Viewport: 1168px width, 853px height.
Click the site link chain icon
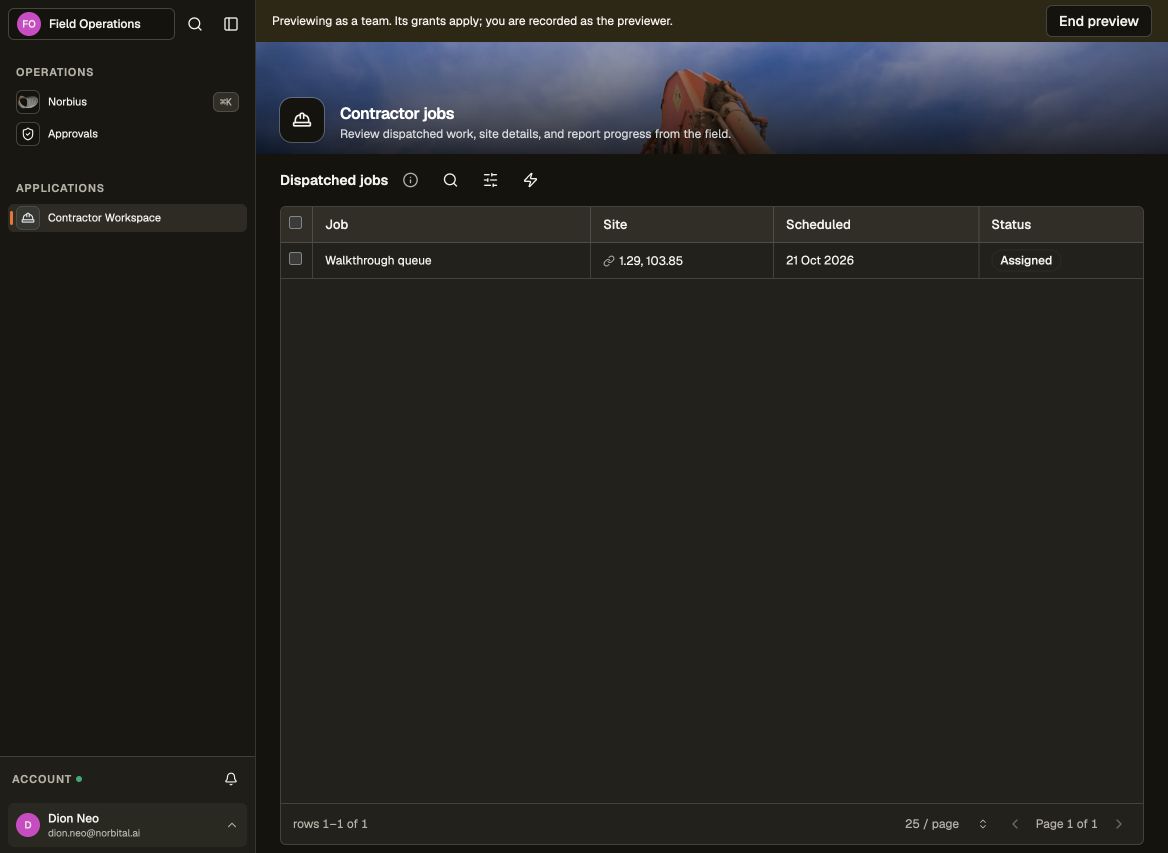pos(609,261)
